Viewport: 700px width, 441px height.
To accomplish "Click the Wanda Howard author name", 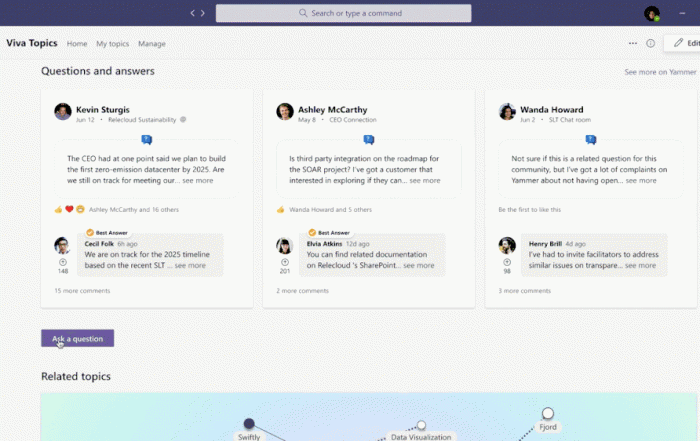I will pos(552,109).
